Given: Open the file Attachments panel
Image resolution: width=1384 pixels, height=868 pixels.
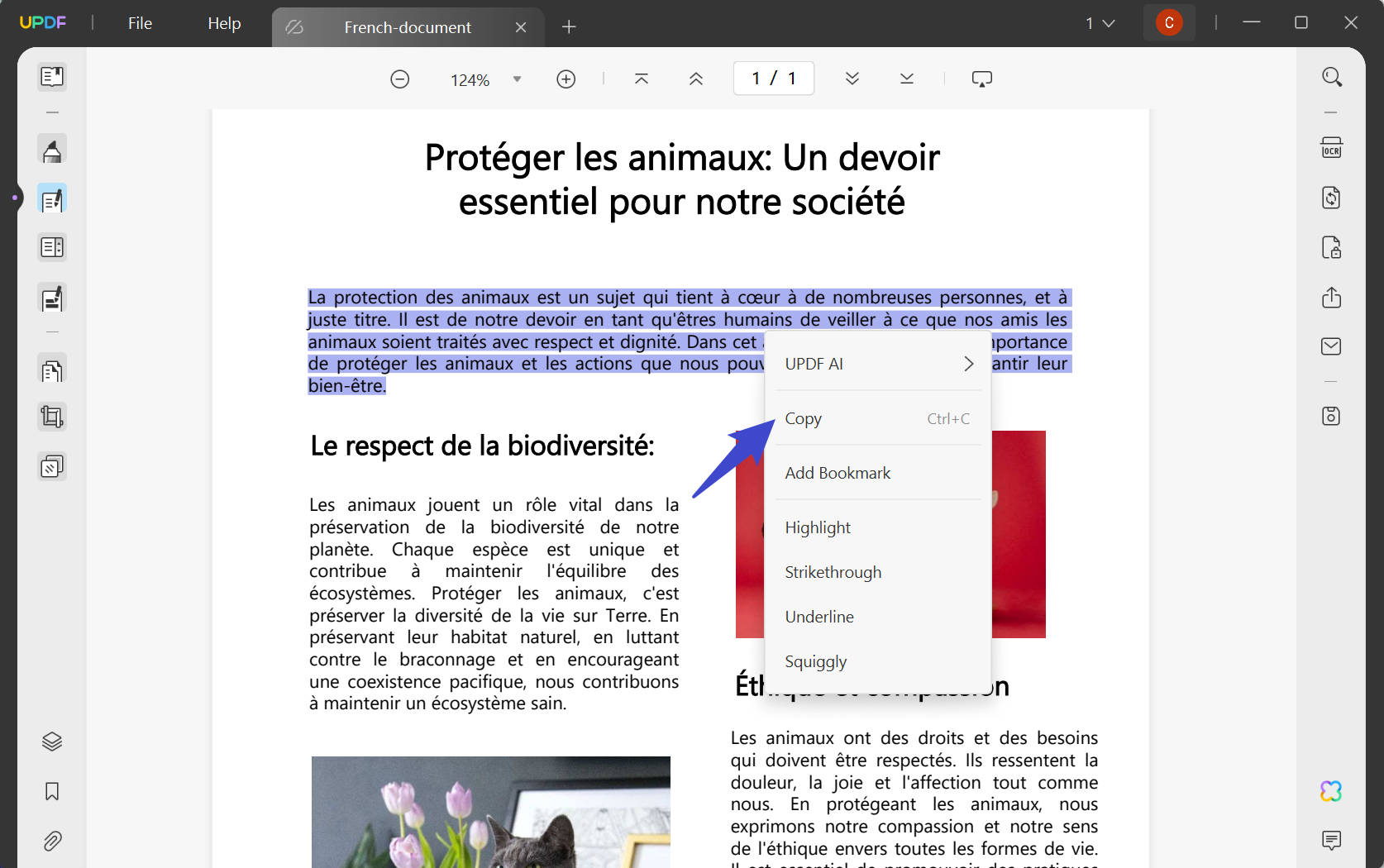Looking at the screenshot, I should coord(52,841).
